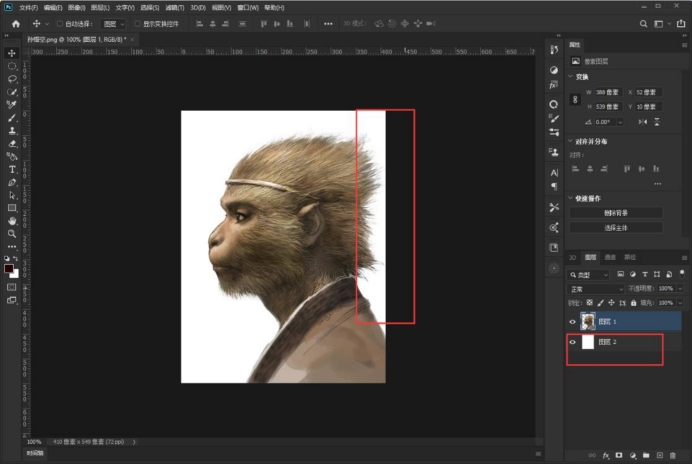Select the Elliptical Marquee tool
The height and width of the screenshot is (464, 692).
12,66
